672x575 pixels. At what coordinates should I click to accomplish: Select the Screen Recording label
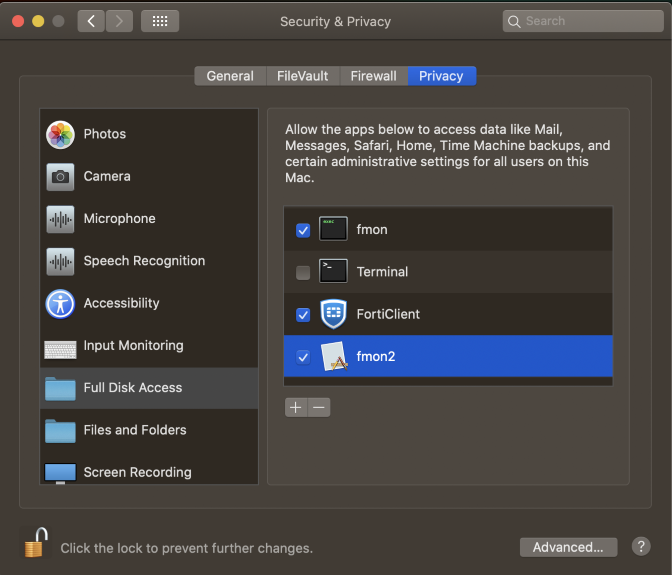click(138, 472)
